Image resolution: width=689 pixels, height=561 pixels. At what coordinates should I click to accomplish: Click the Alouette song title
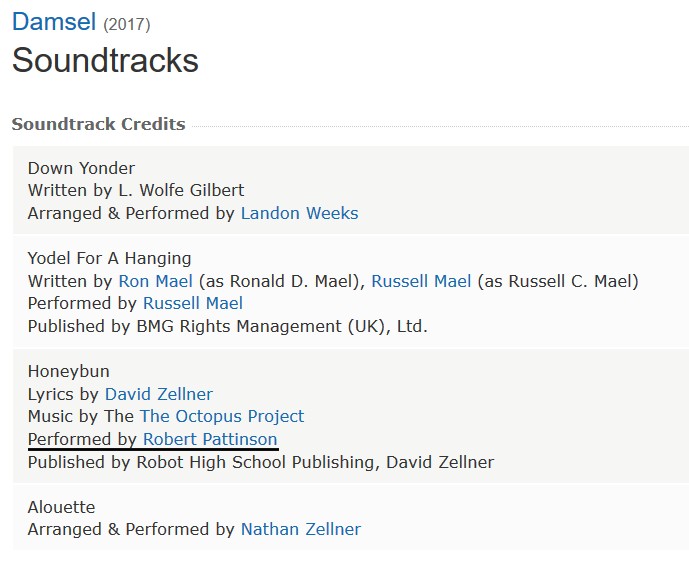(x=62, y=507)
